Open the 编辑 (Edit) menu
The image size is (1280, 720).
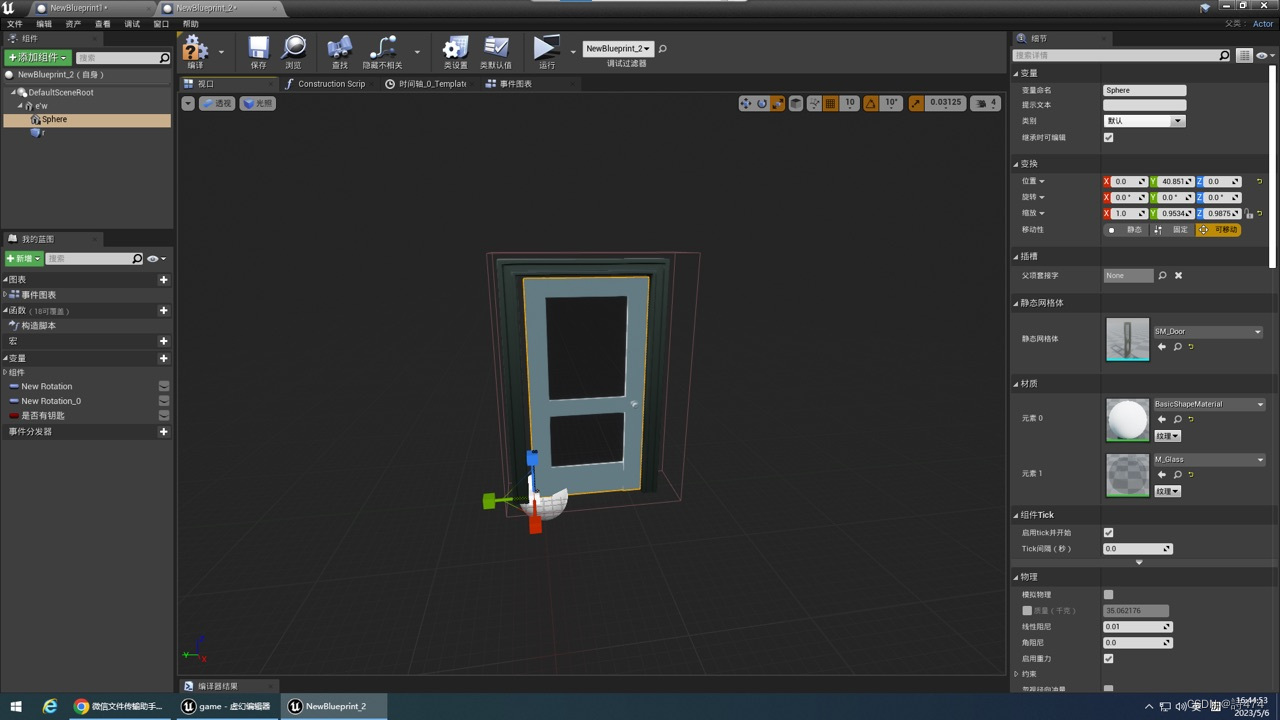click(x=44, y=24)
